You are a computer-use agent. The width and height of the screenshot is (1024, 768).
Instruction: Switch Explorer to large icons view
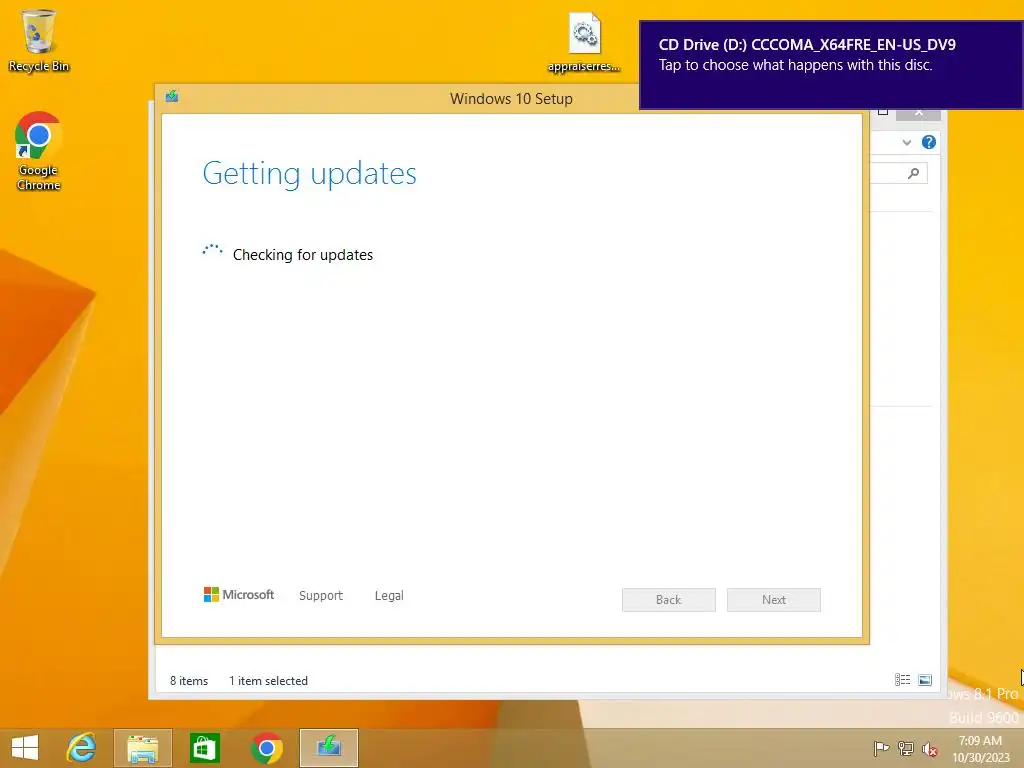pyautogui.click(x=925, y=680)
